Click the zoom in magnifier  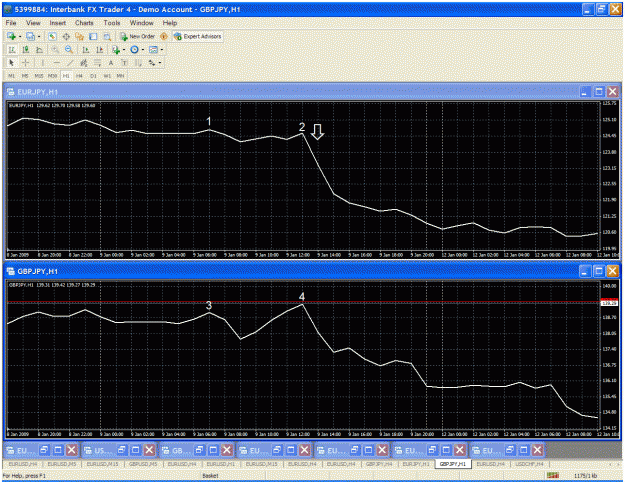55,49
